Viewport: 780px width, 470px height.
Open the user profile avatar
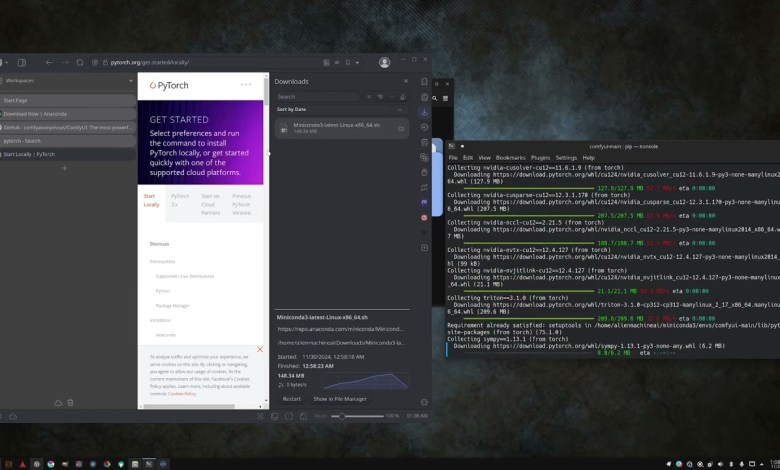384,62
